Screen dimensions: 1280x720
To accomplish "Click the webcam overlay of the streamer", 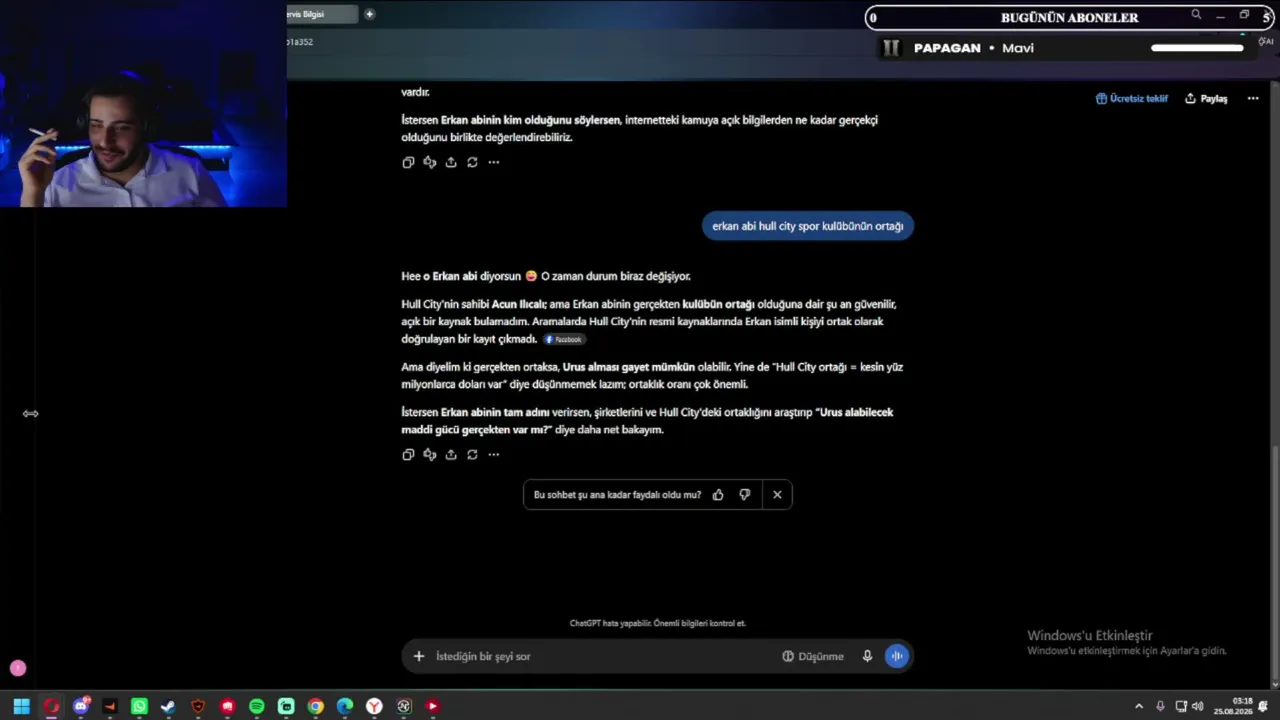I will coord(143,104).
